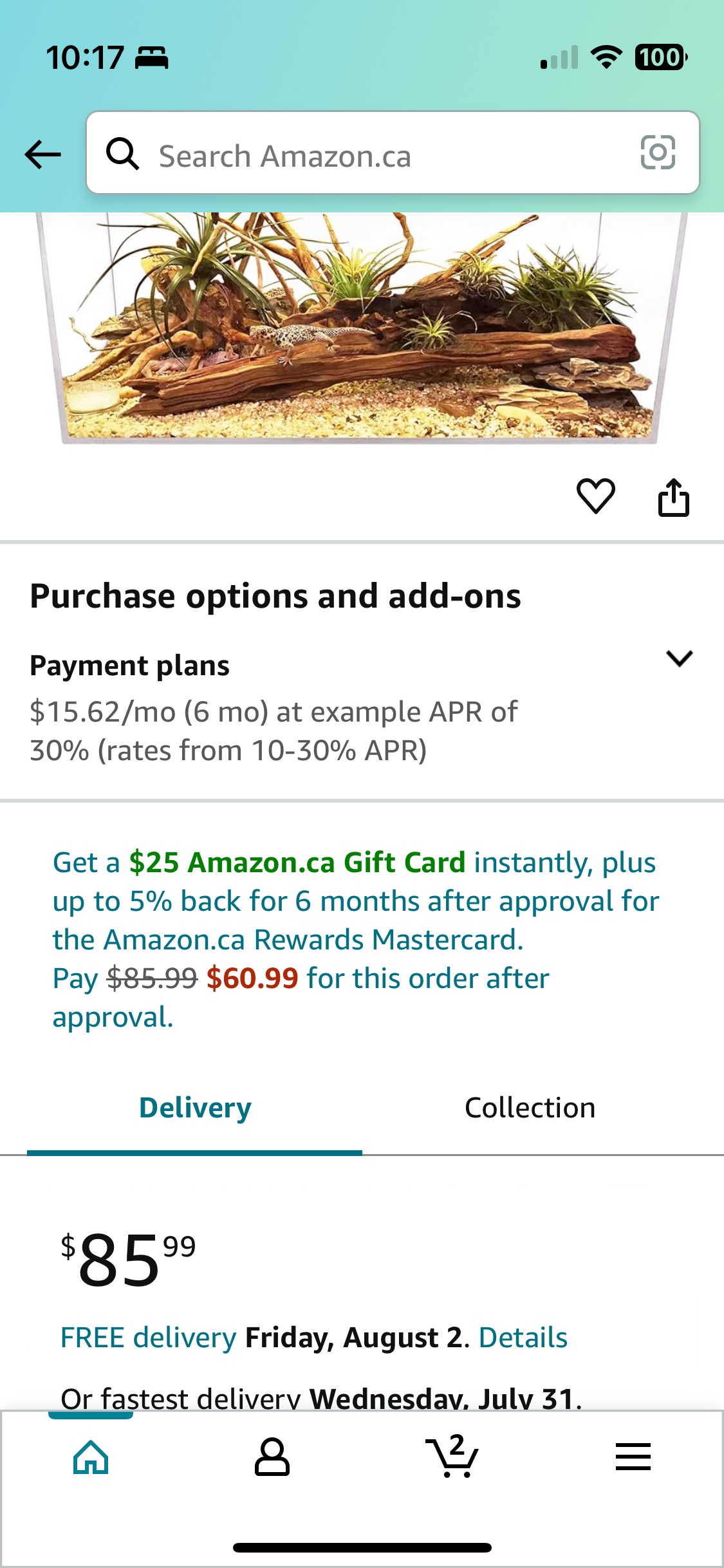The image size is (724, 1568).
Task: Add item to wish list heart
Action: [595, 496]
